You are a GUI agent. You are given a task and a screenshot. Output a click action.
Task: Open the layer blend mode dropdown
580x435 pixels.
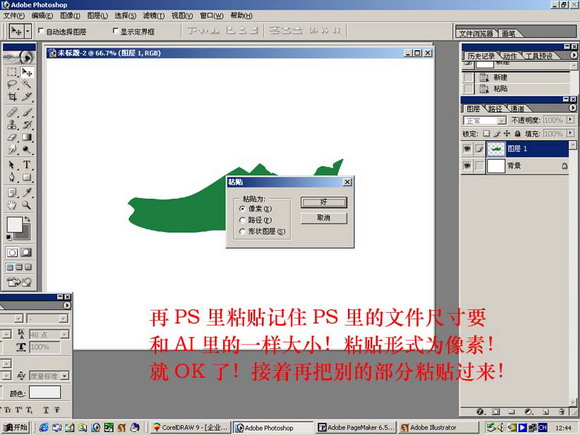pyautogui.click(x=485, y=121)
